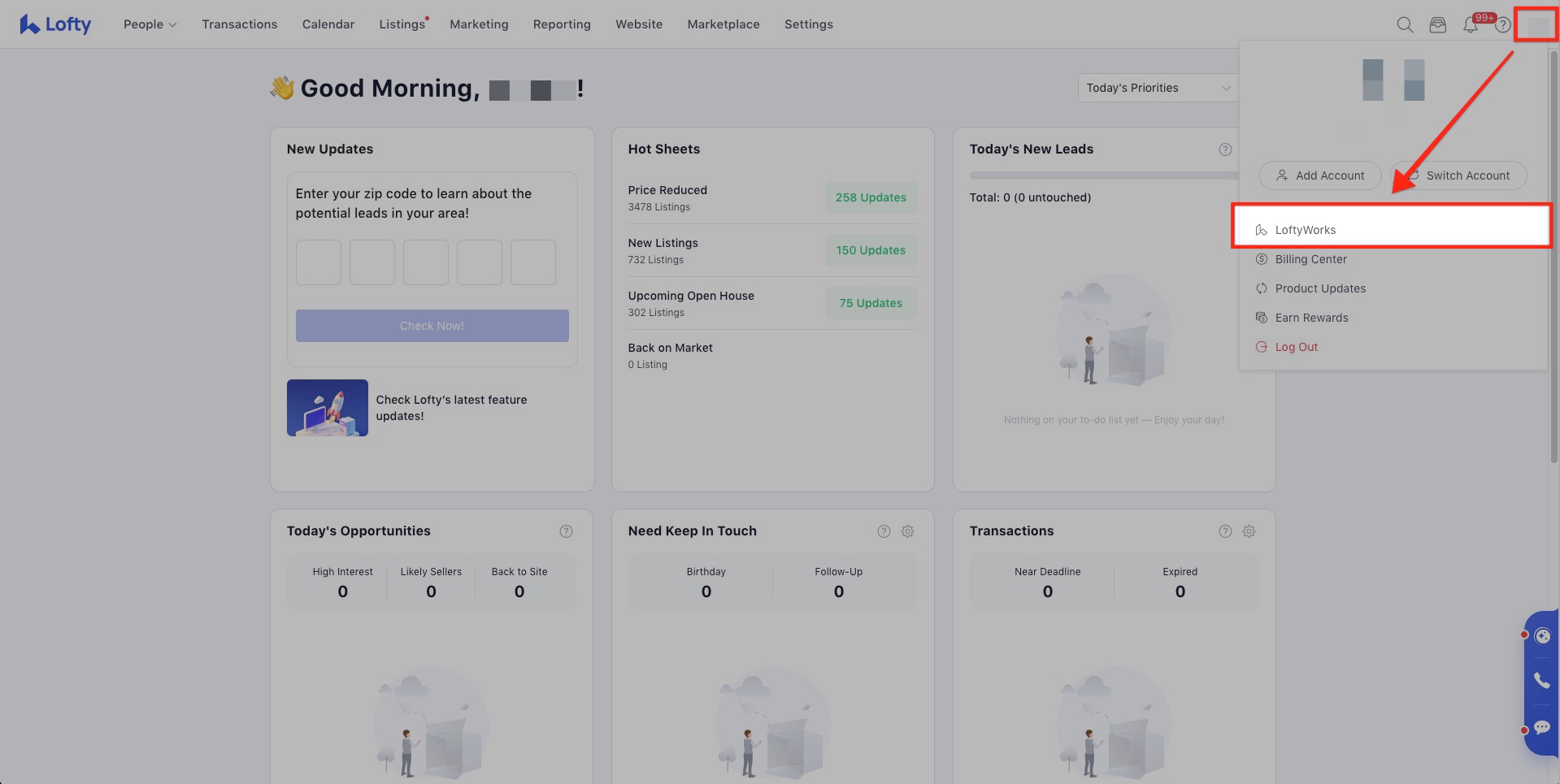The width and height of the screenshot is (1560, 784).
Task: Click the search magnifier icon
Action: [1404, 24]
